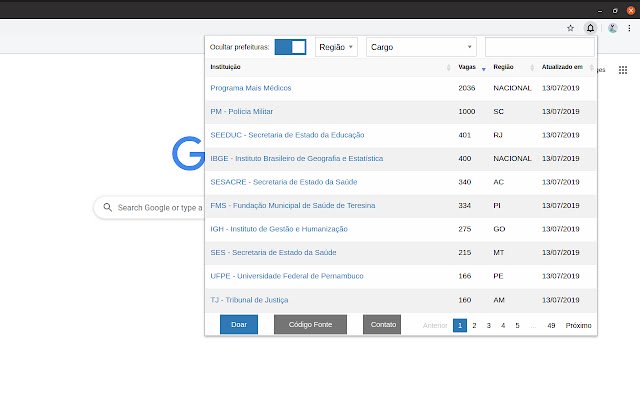Open the PM - Polícia Militar link
Image resolution: width=640 pixels, height=400 pixels.
point(242,111)
